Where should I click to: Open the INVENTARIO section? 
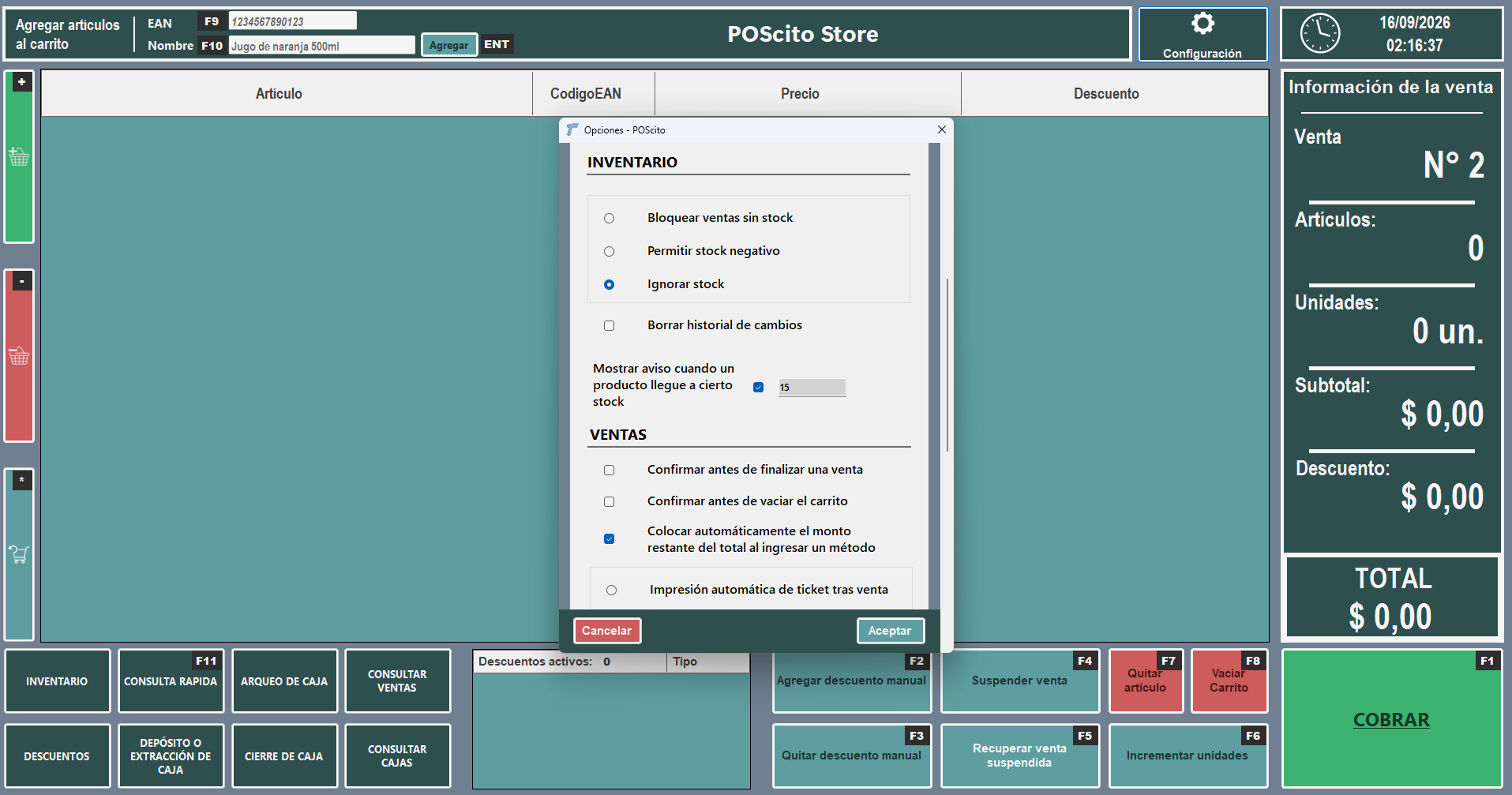[x=57, y=681]
